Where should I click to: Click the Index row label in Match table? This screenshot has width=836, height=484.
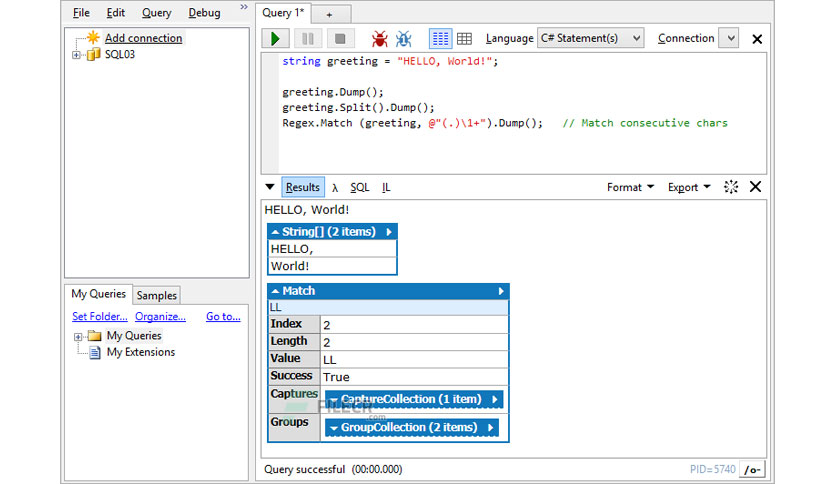(x=294, y=324)
